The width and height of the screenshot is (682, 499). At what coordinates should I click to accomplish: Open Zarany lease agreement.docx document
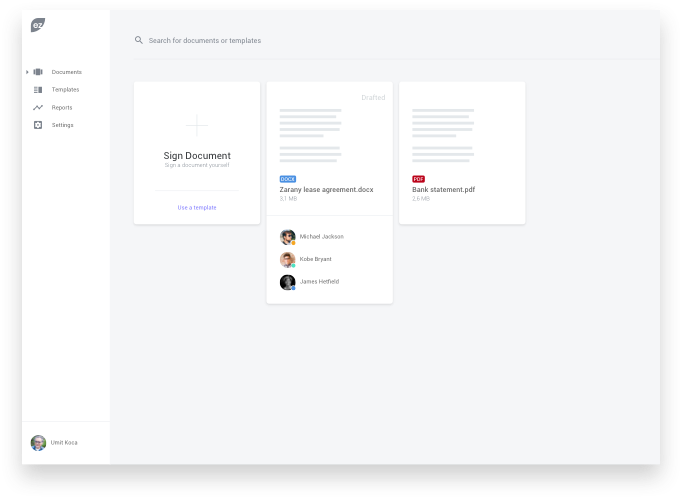[325, 188]
